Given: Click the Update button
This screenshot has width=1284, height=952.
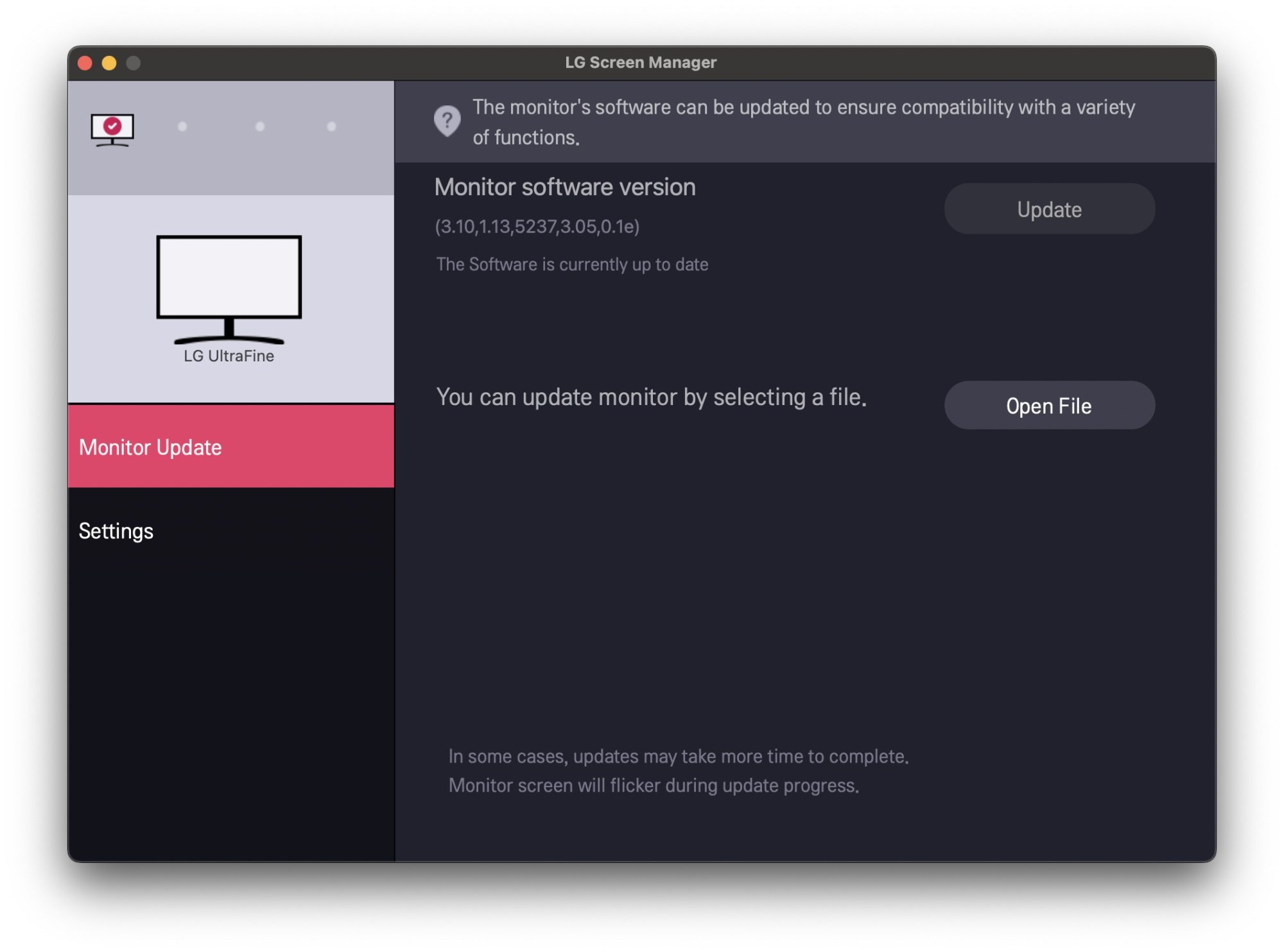Looking at the screenshot, I should [1049, 209].
